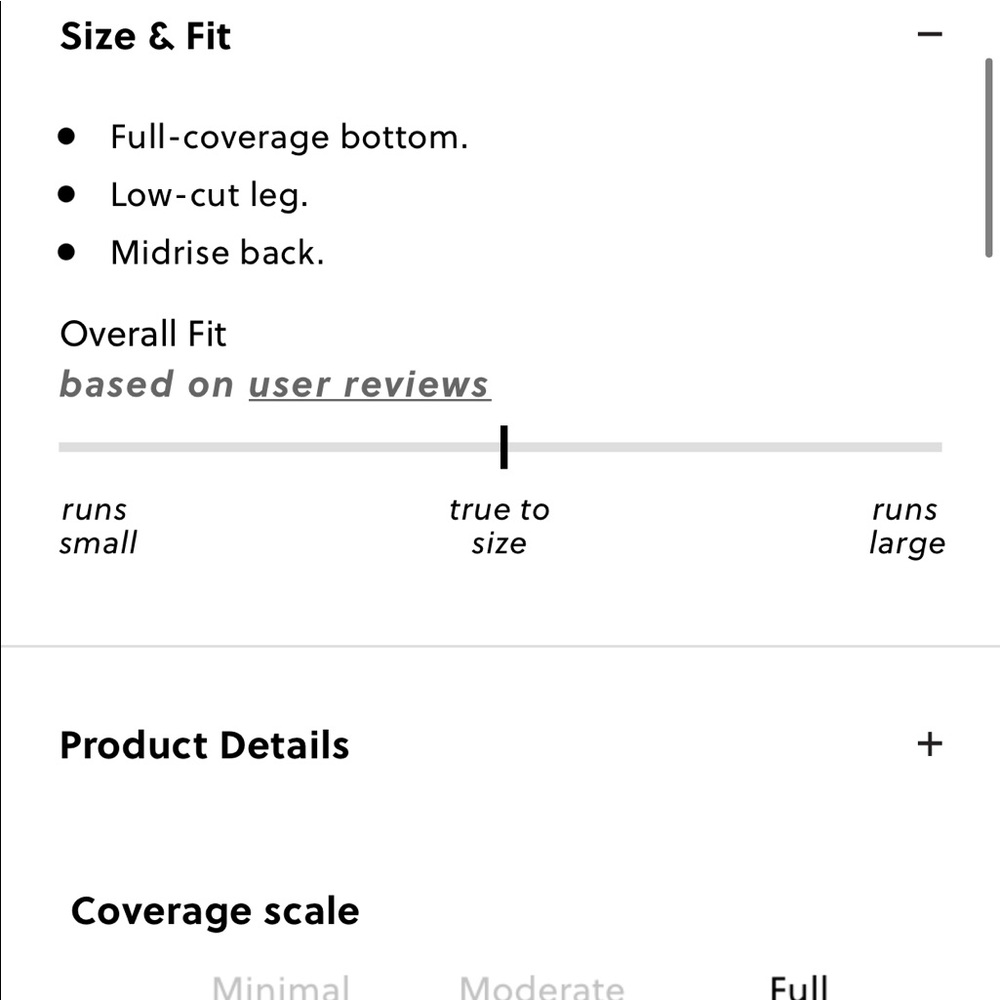Click the Overall Fit label
The width and height of the screenshot is (1000, 1000).
[143, 334]
